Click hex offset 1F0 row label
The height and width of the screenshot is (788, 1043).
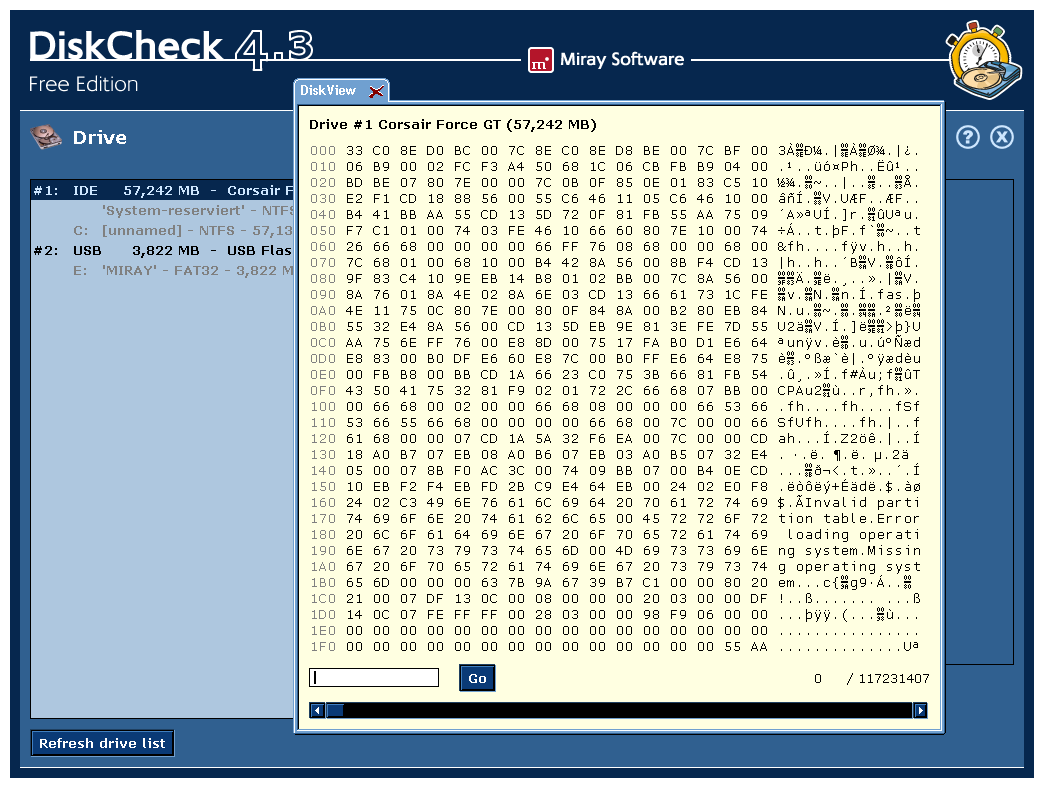tap(323, 646)
